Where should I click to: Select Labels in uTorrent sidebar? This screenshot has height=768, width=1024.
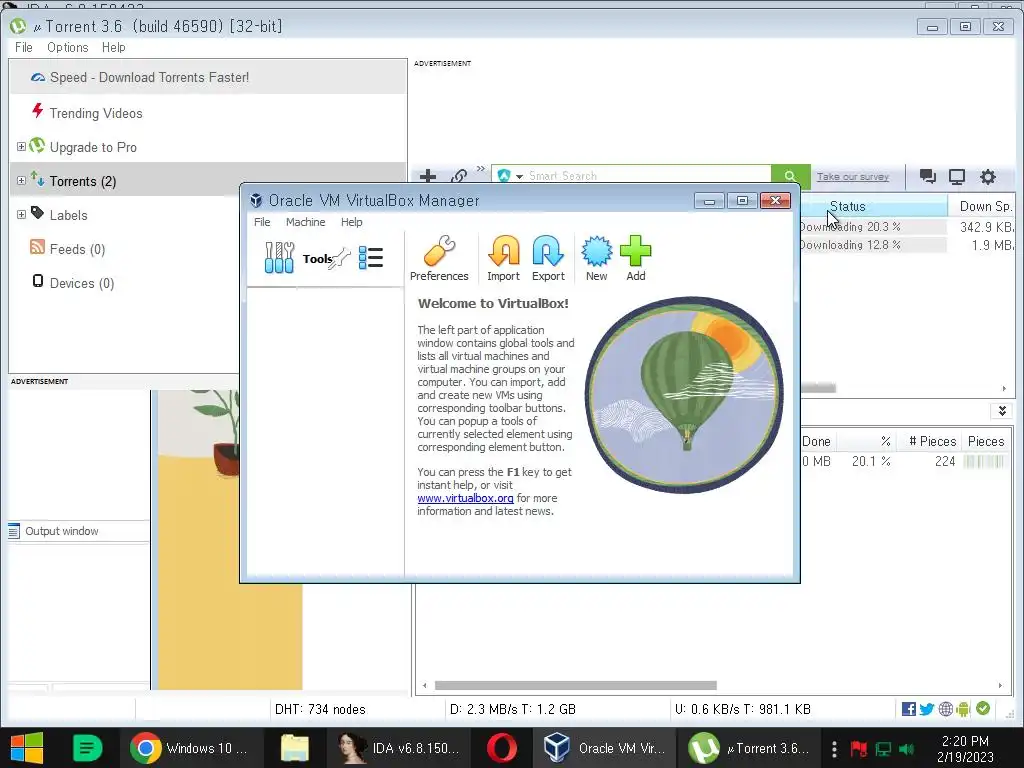click(69, 215)
